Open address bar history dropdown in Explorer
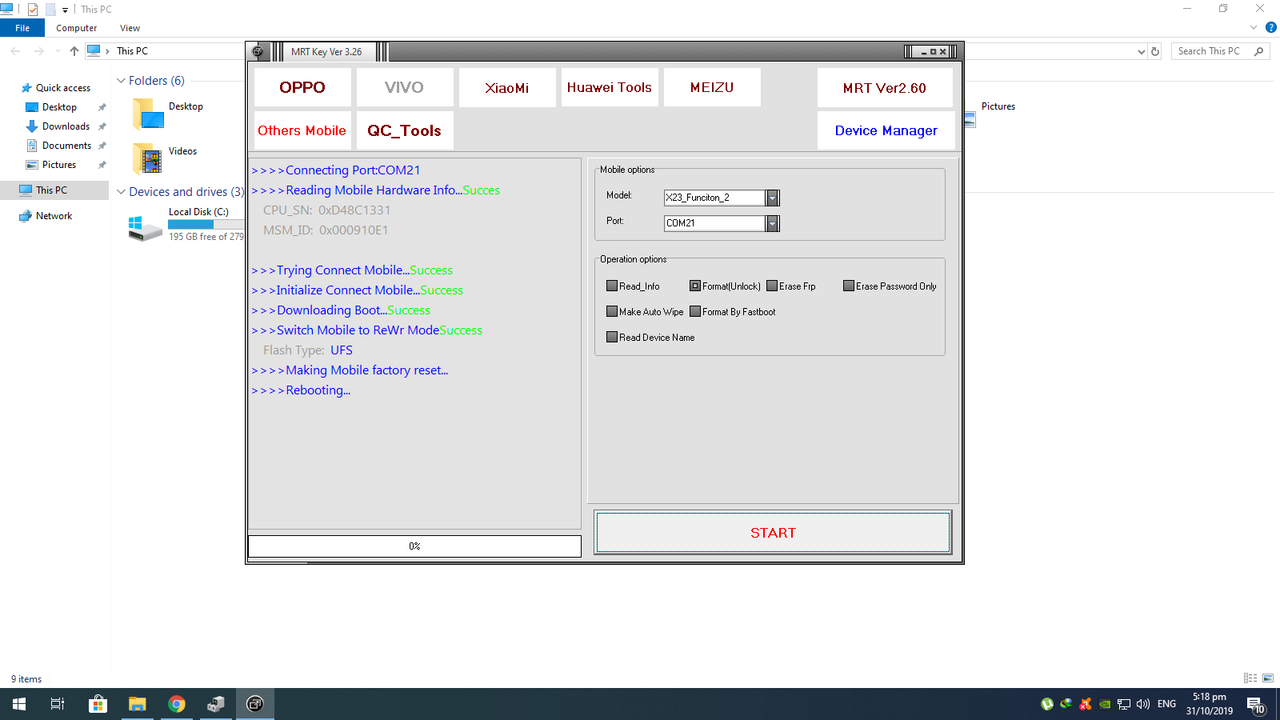 pos(1141,51)
